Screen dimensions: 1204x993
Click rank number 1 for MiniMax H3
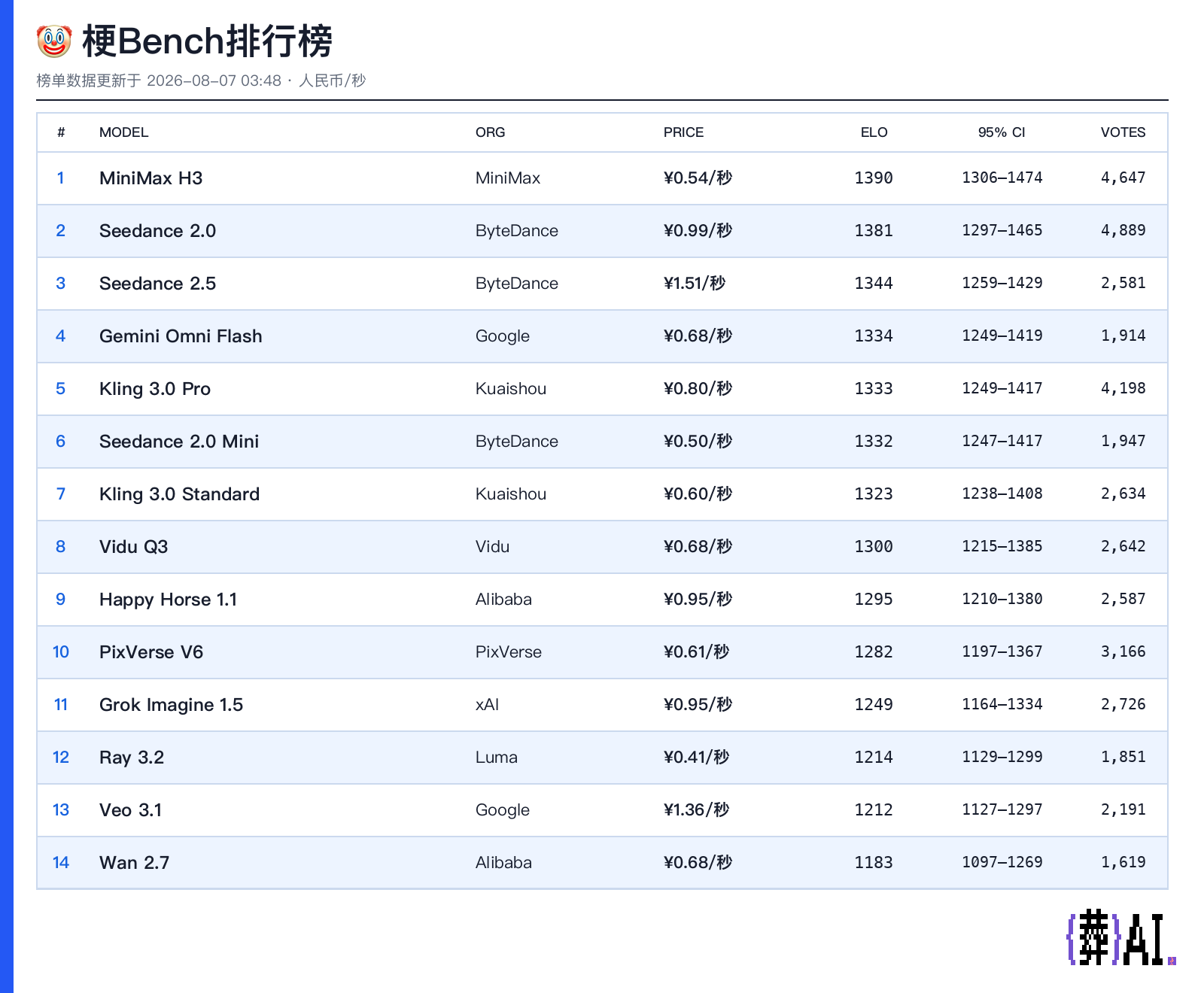point(61,178)
